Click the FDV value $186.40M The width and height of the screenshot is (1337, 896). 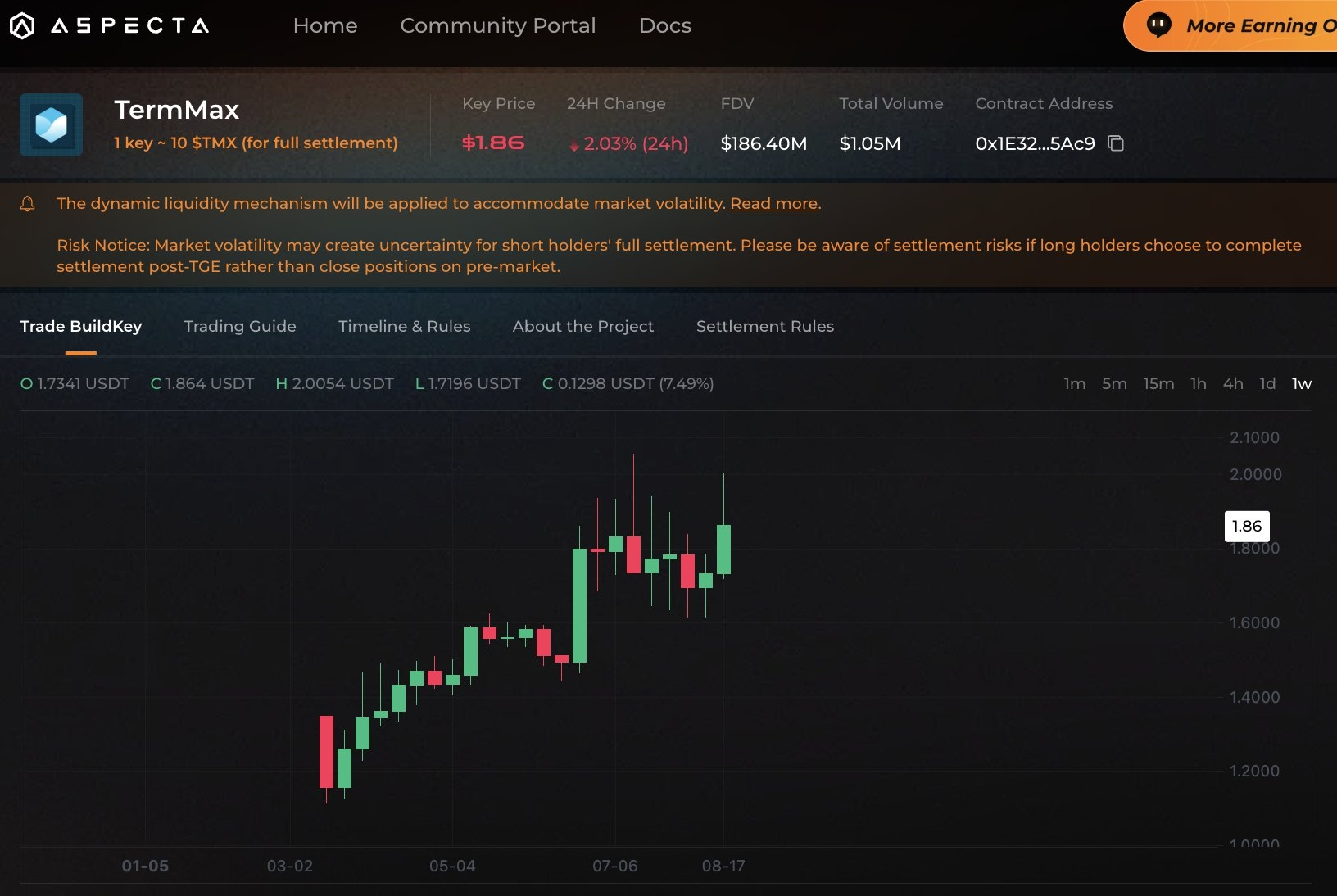tap(764, 143)
